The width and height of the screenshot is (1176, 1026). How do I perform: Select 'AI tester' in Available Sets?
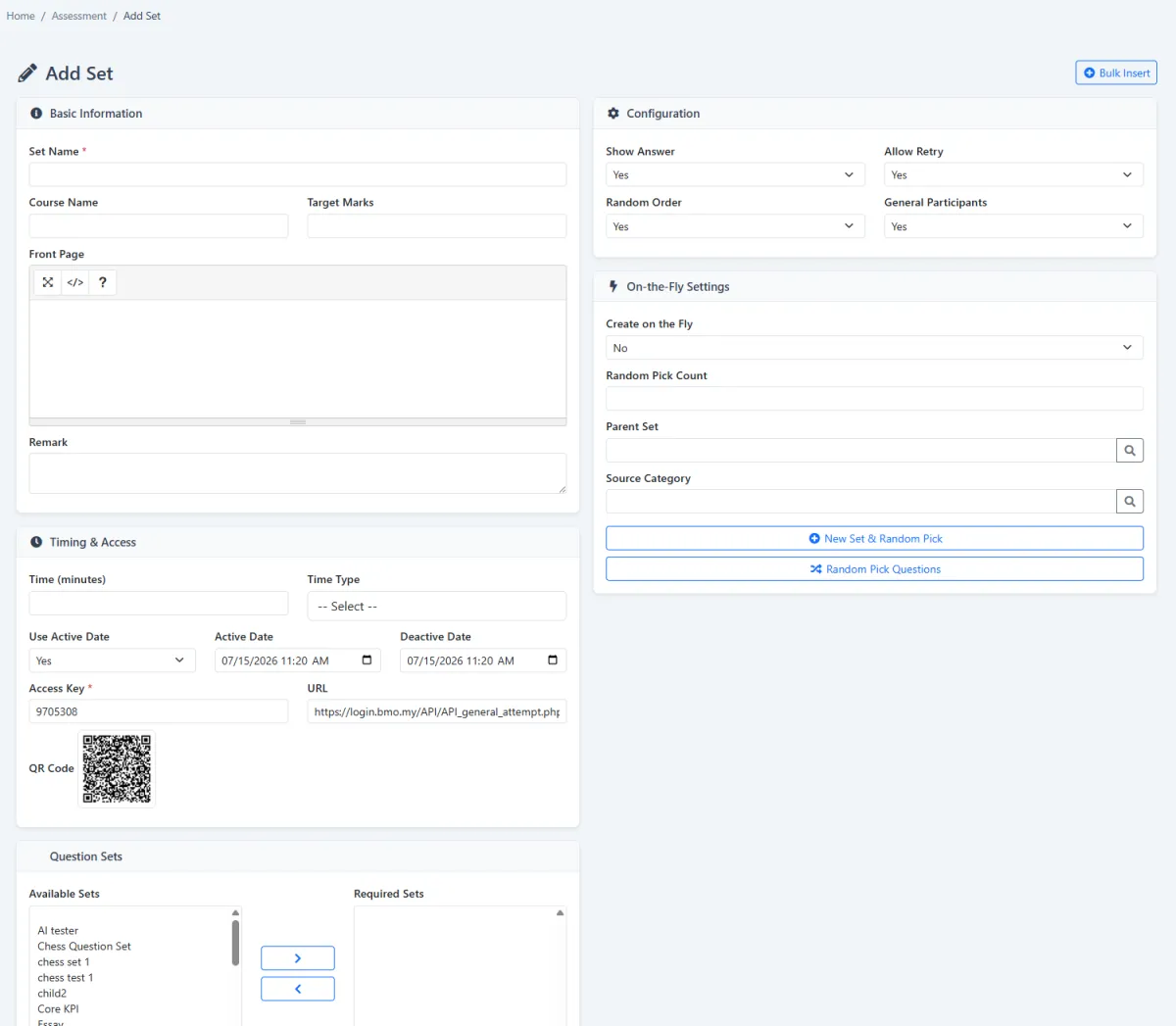point(58,931)
